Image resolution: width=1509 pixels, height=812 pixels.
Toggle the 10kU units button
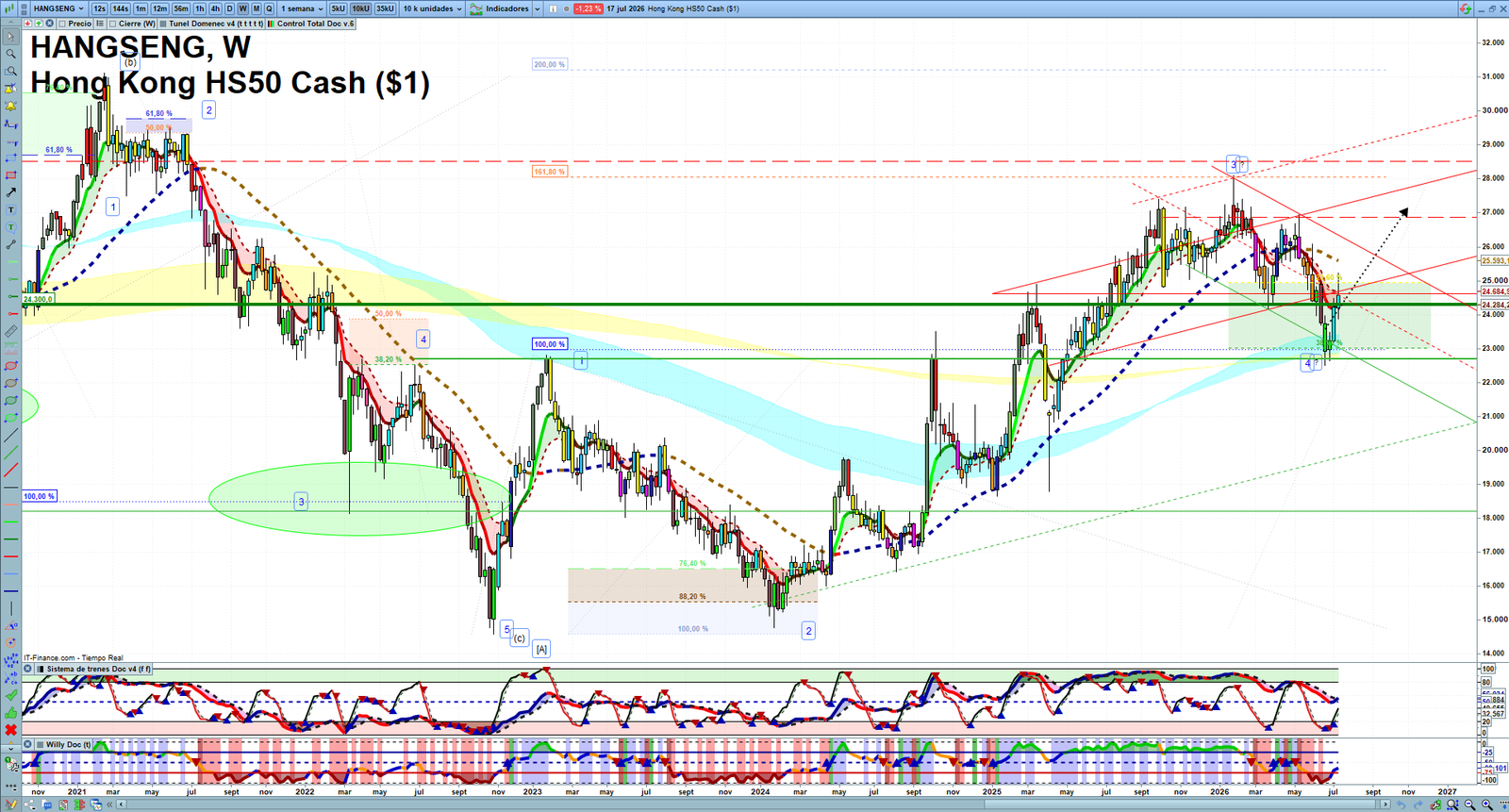pos(360,8)
